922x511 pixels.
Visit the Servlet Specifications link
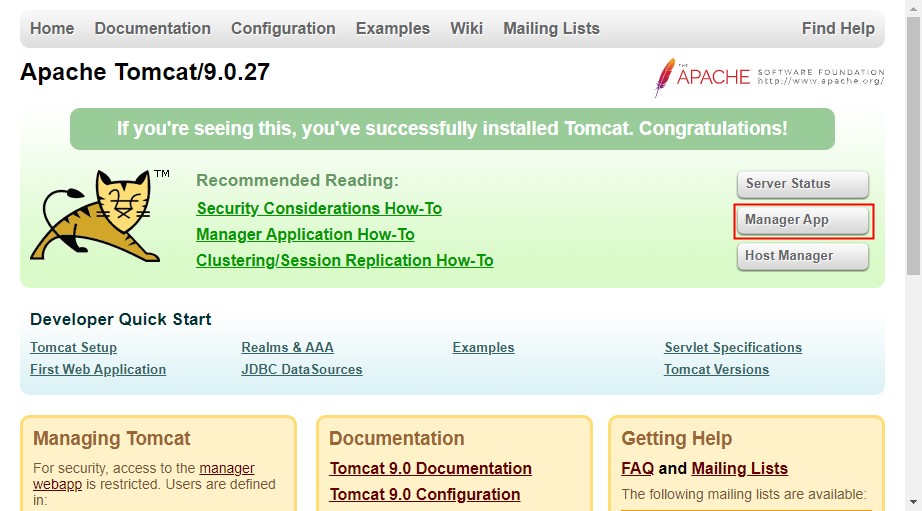pos(732,348)
